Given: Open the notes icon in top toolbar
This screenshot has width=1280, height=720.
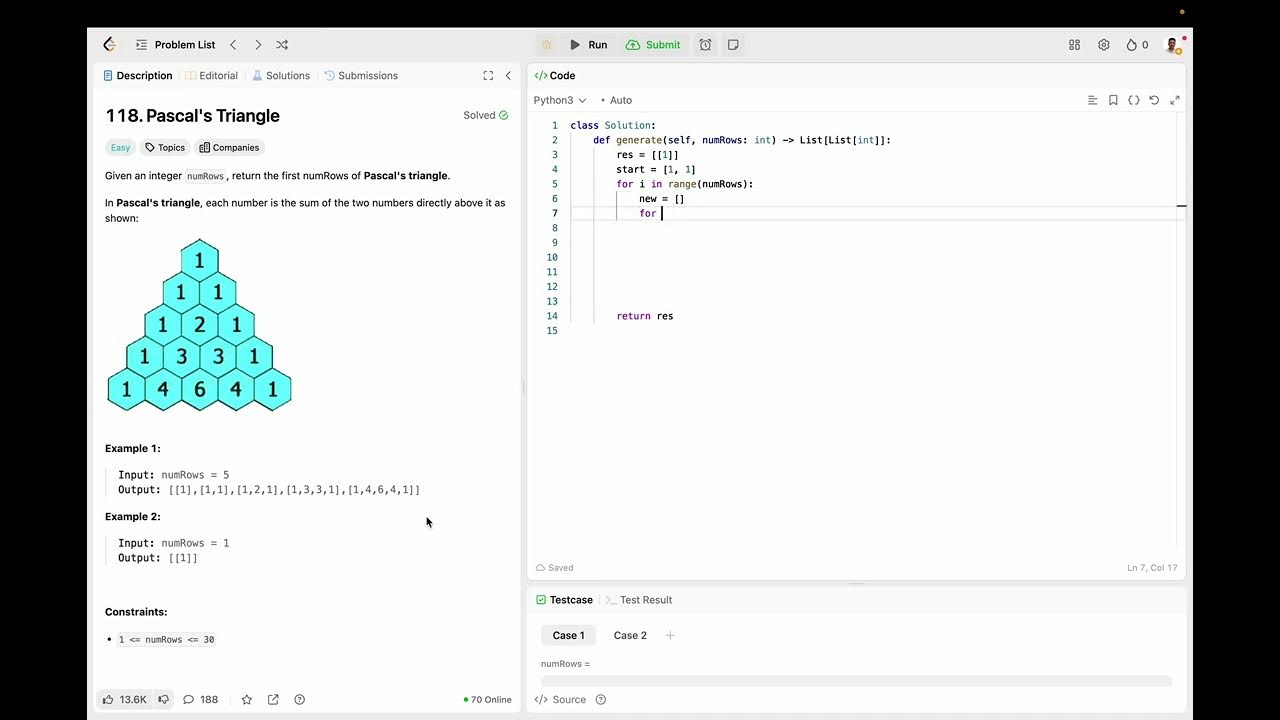Looking at the screenshot, I should [733, 45].
